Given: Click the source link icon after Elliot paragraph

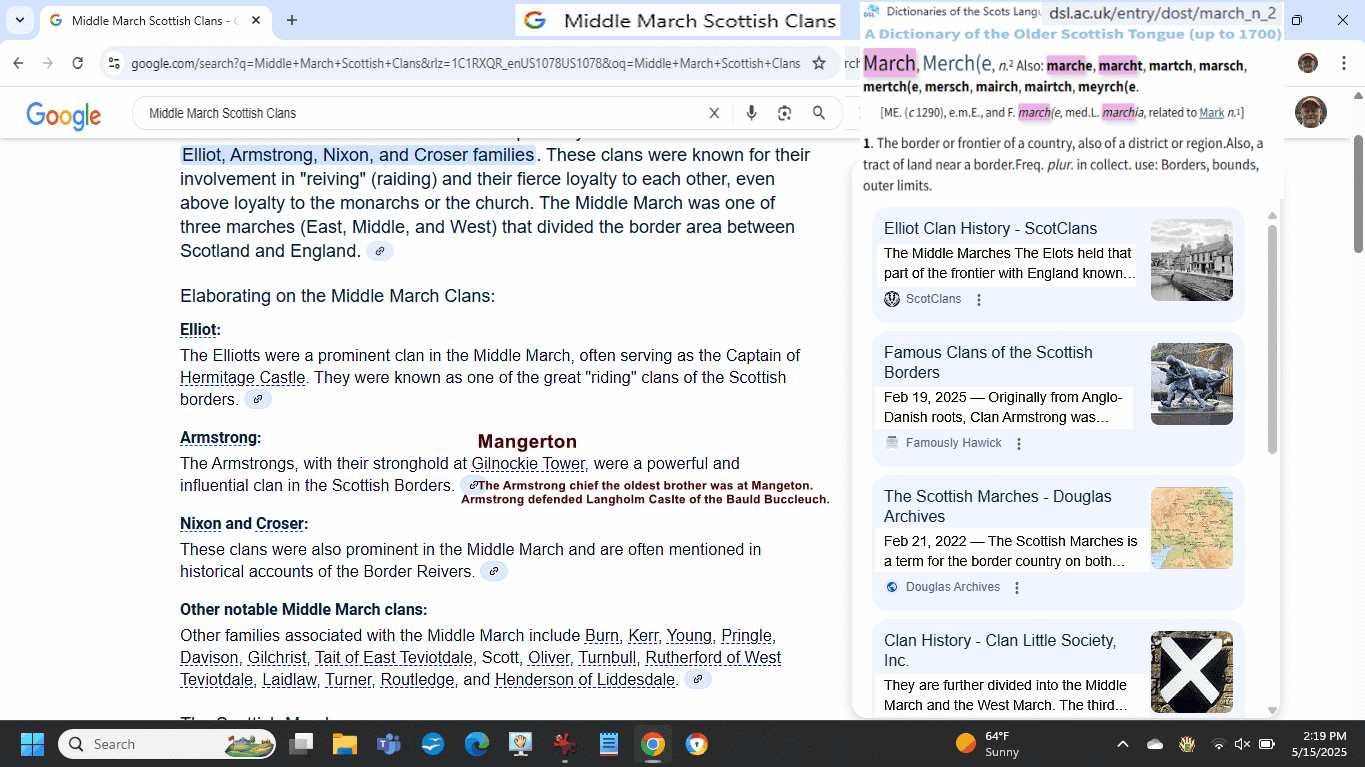Looking at the screenshot, I should 258,400.
